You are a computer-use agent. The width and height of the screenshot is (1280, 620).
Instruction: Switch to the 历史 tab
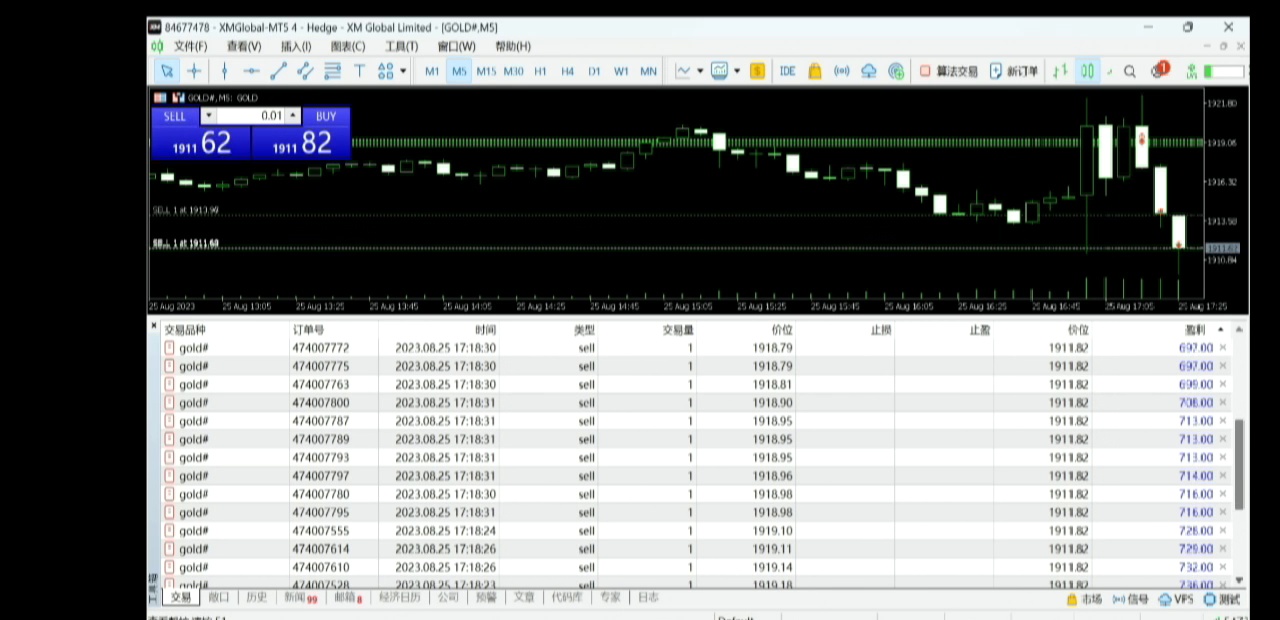coord(256,597)
